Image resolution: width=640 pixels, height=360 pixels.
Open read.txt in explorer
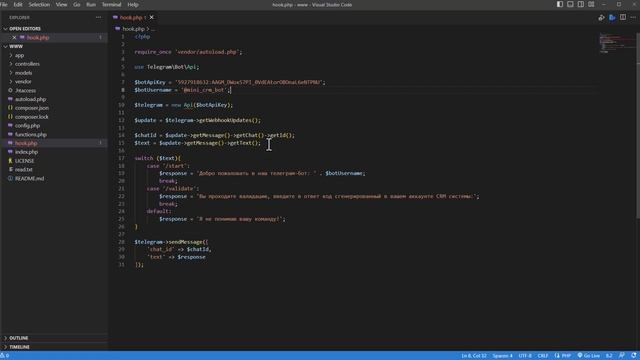[x=24, y=169]
